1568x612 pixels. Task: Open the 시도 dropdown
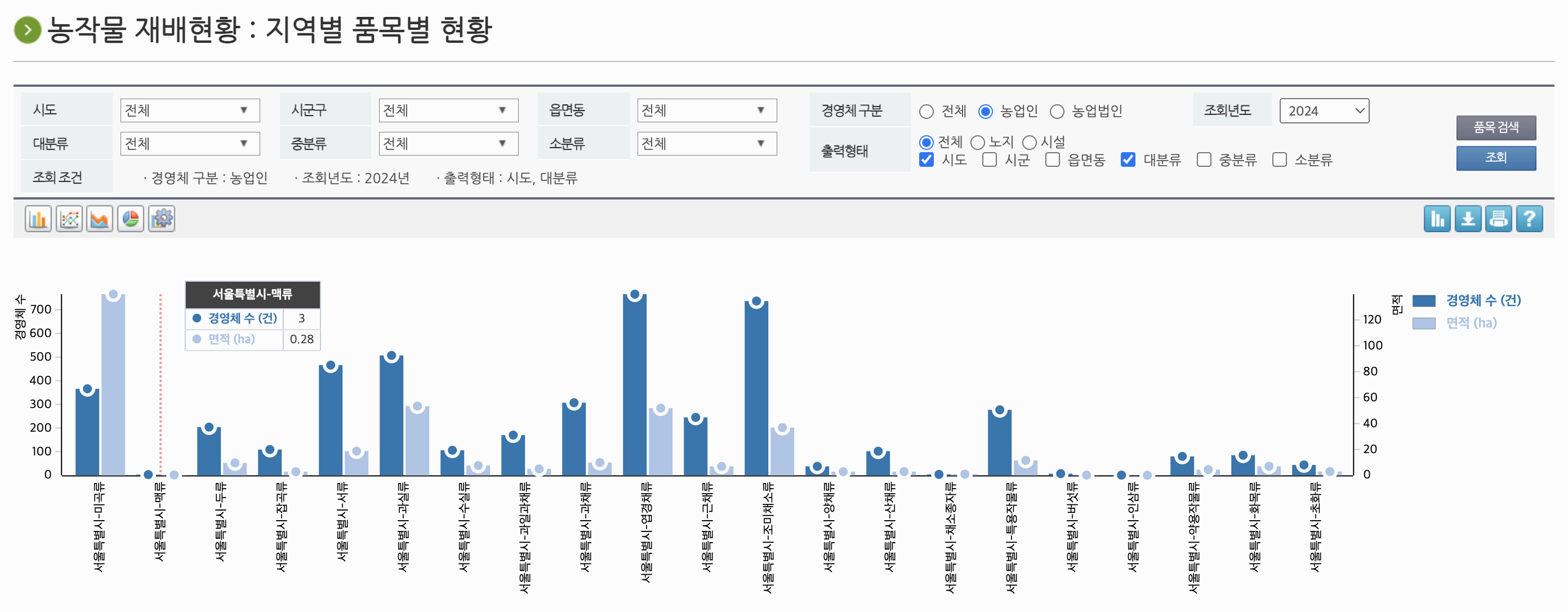(190, 110)
